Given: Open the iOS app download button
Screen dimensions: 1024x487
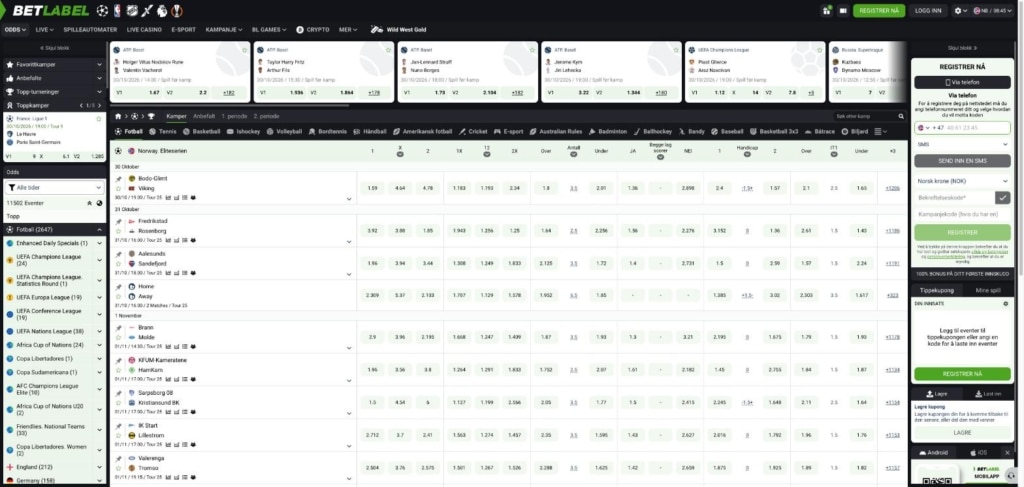Looking at the screenshot, I should 978,452.
